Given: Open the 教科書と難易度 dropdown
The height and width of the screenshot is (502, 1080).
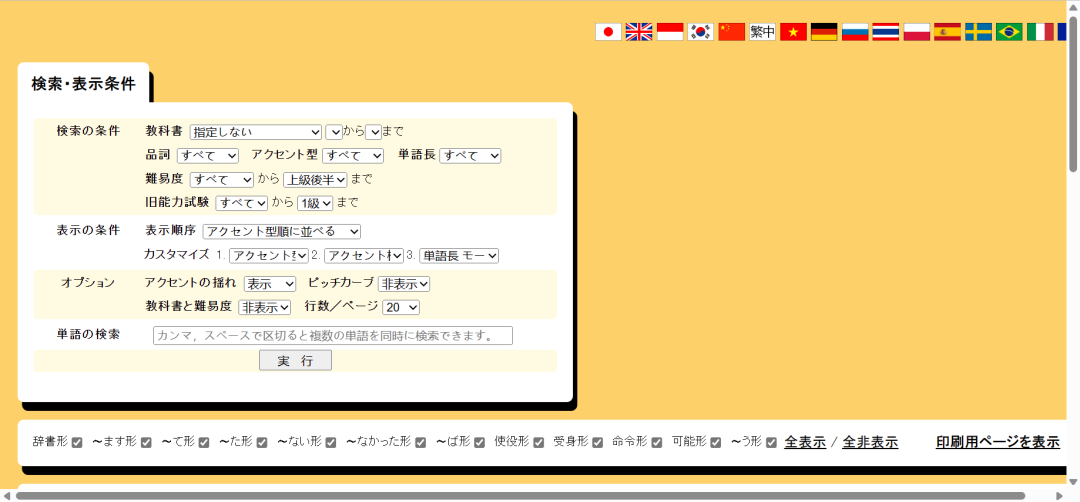Looking at the screenshot, I should [265, 307].
